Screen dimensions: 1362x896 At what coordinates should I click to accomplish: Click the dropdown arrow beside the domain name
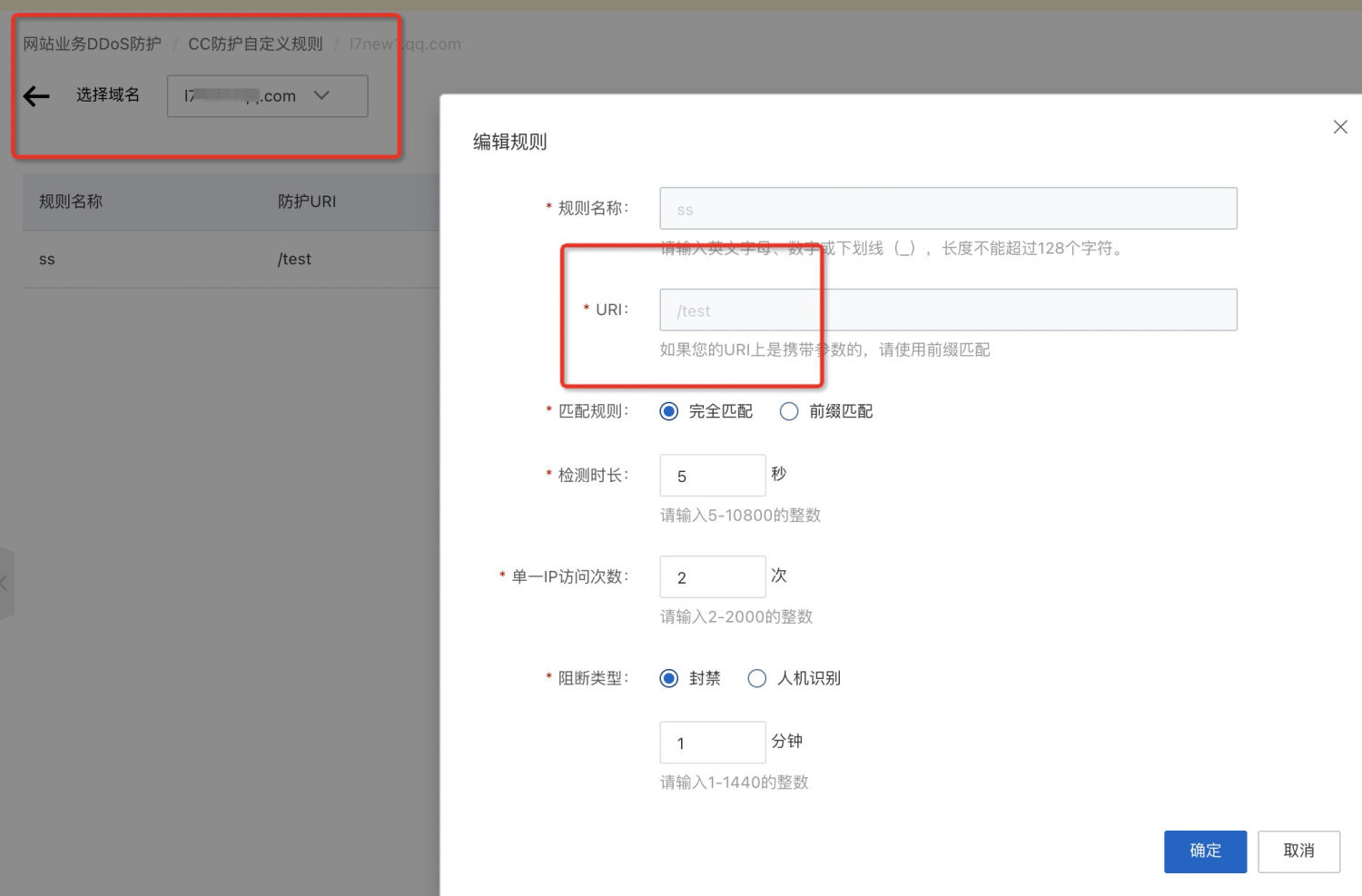(321, 95)
